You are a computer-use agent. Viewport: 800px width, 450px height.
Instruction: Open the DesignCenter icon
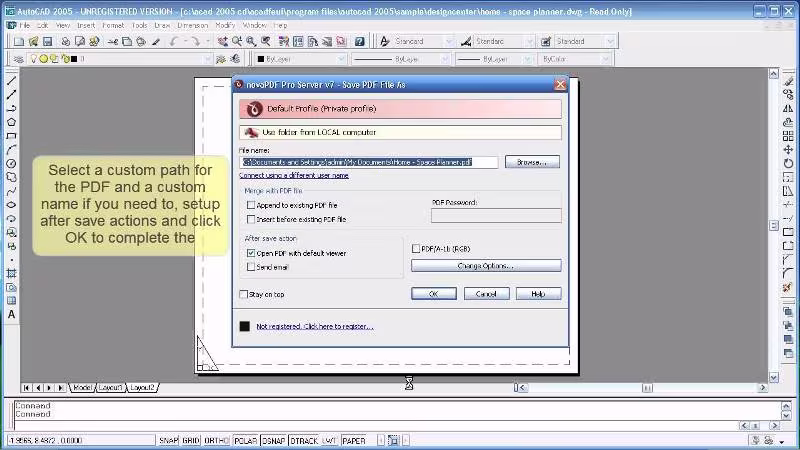[x=298, y=41]
